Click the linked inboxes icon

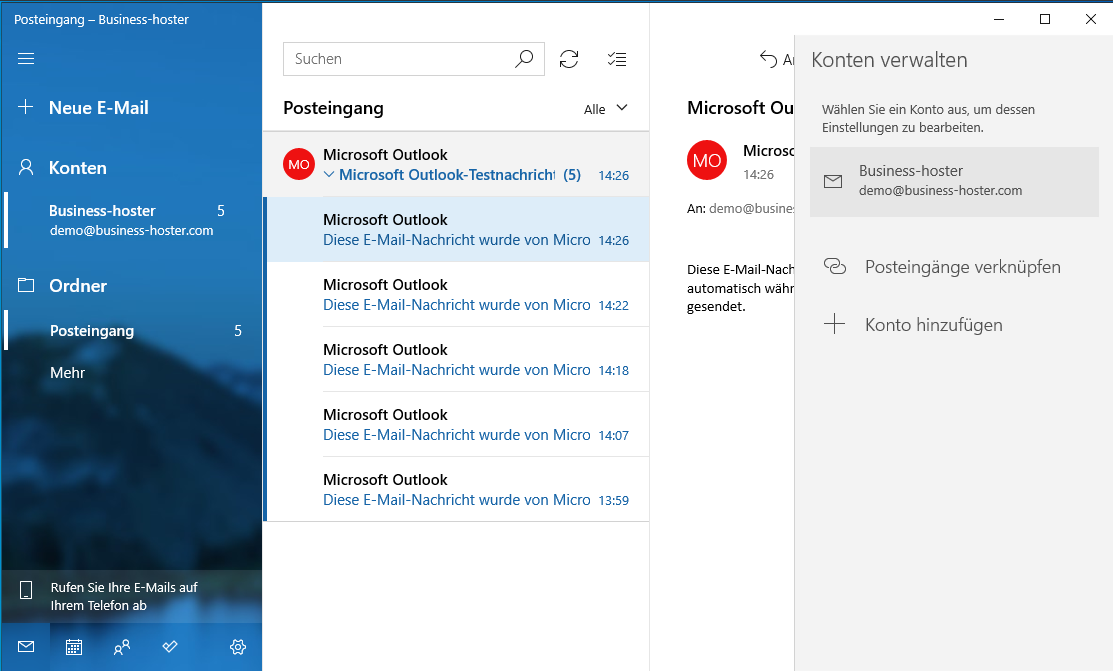coord(835,266)
